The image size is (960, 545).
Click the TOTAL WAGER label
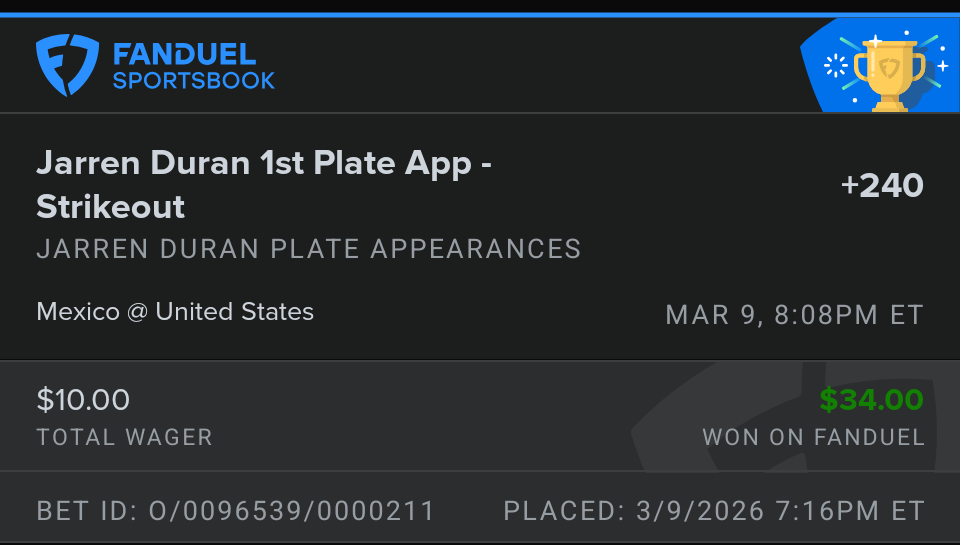[124, 437]
